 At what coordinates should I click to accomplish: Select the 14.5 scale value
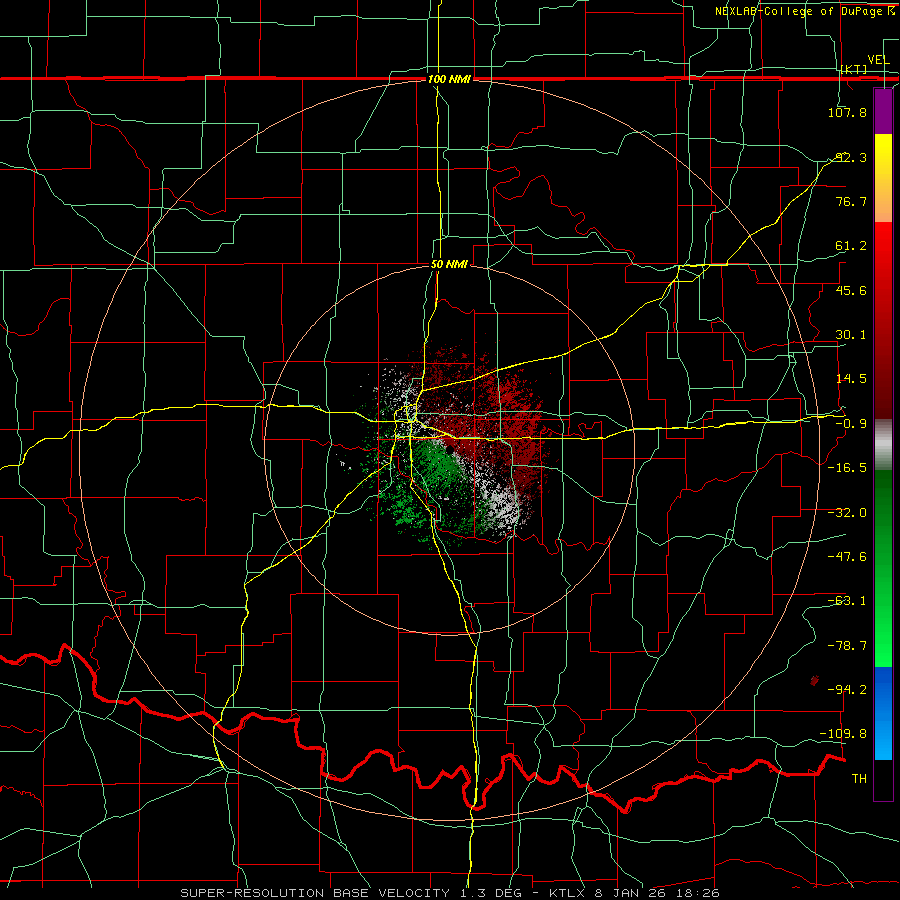pos(851,379)
